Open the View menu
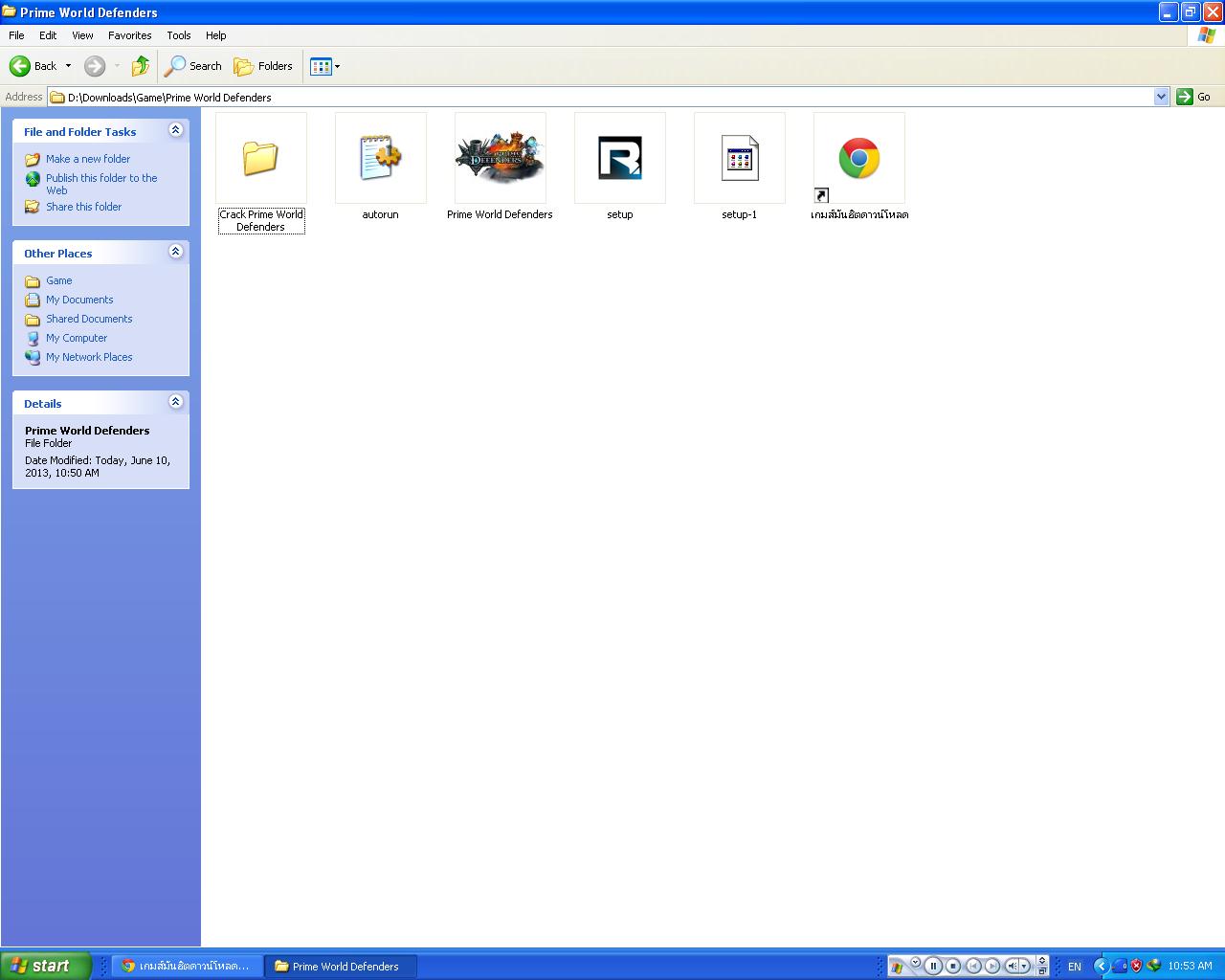Image resolution: width=1225 pixels, height=980 pixels. click(82, 35)
